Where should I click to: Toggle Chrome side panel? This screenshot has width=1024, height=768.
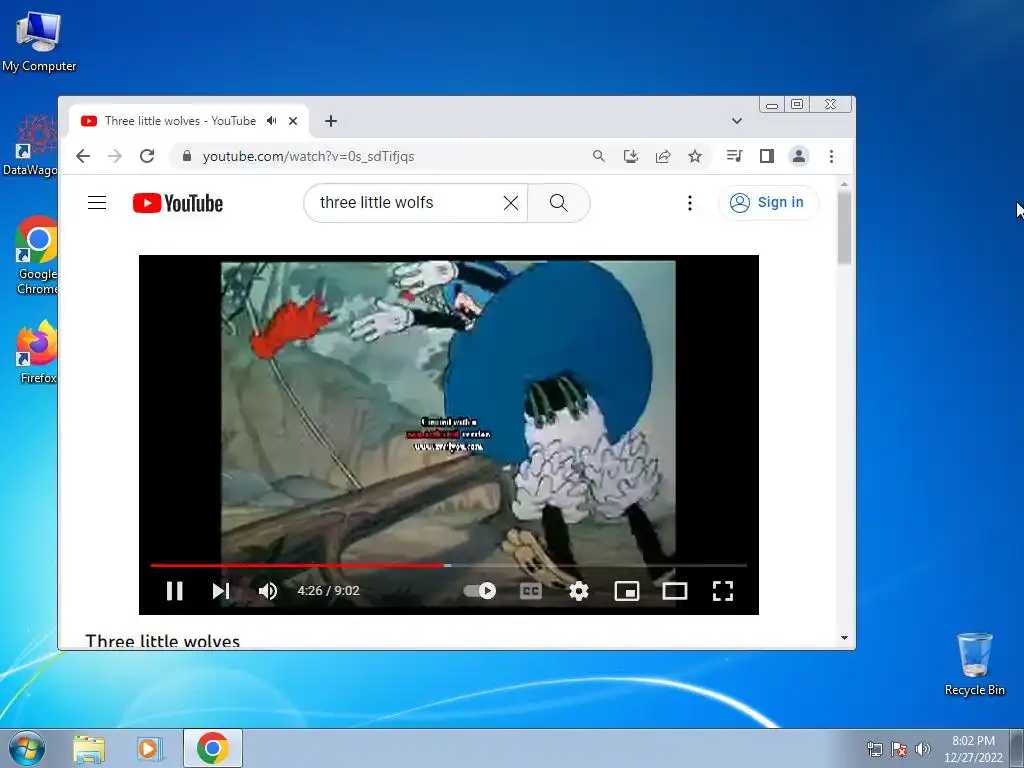pos(767,156)
